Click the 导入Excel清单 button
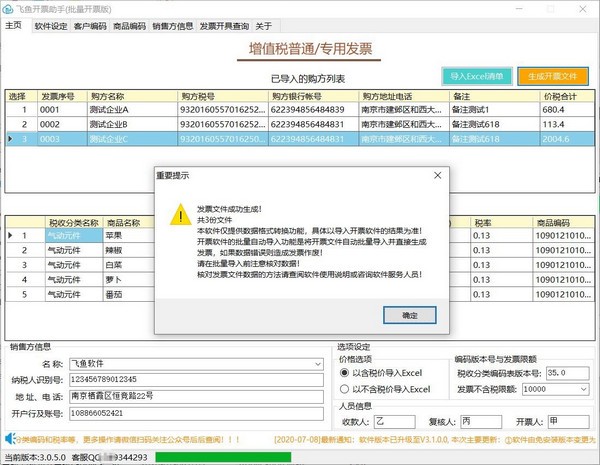The image size is (600, 465). pos(476,76)
